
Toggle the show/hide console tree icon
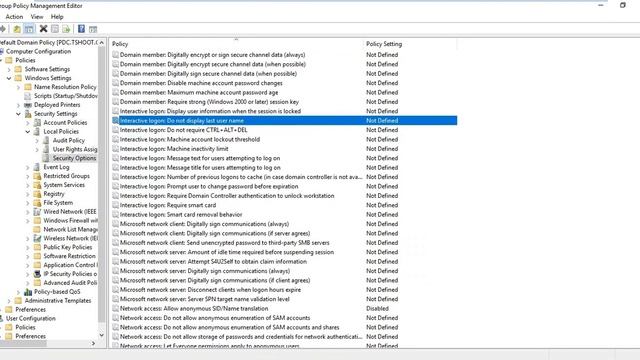click(29, 29)
